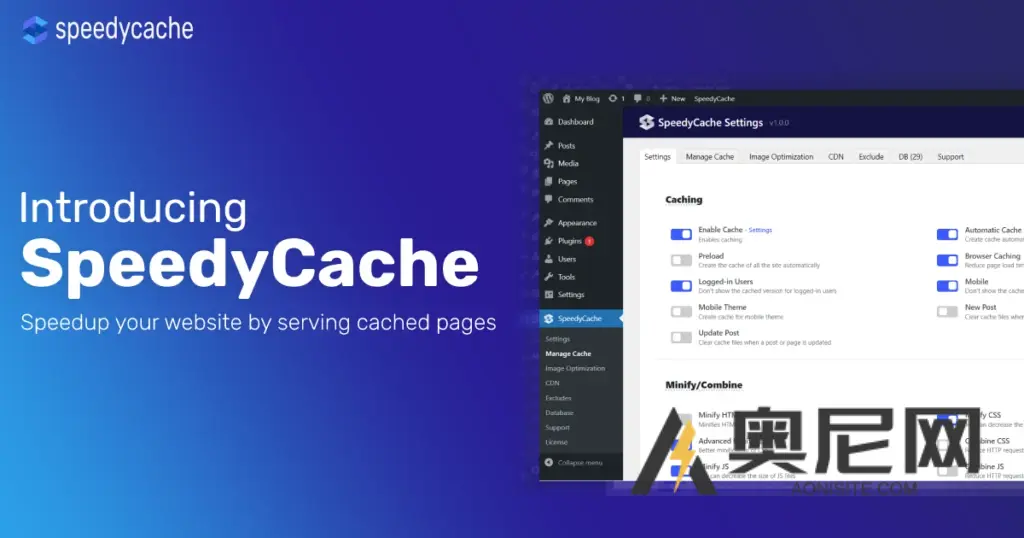The height and width of the screenshot is (538, 1024).
Task: Open SpeedyCache link in the admin bar
Action: click(714, 99)
